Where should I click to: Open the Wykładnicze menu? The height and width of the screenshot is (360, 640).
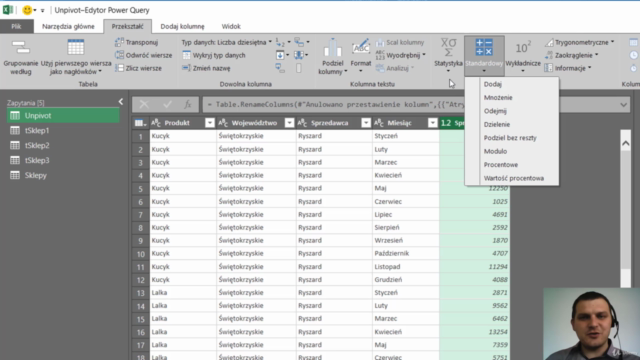click(523, 56)
